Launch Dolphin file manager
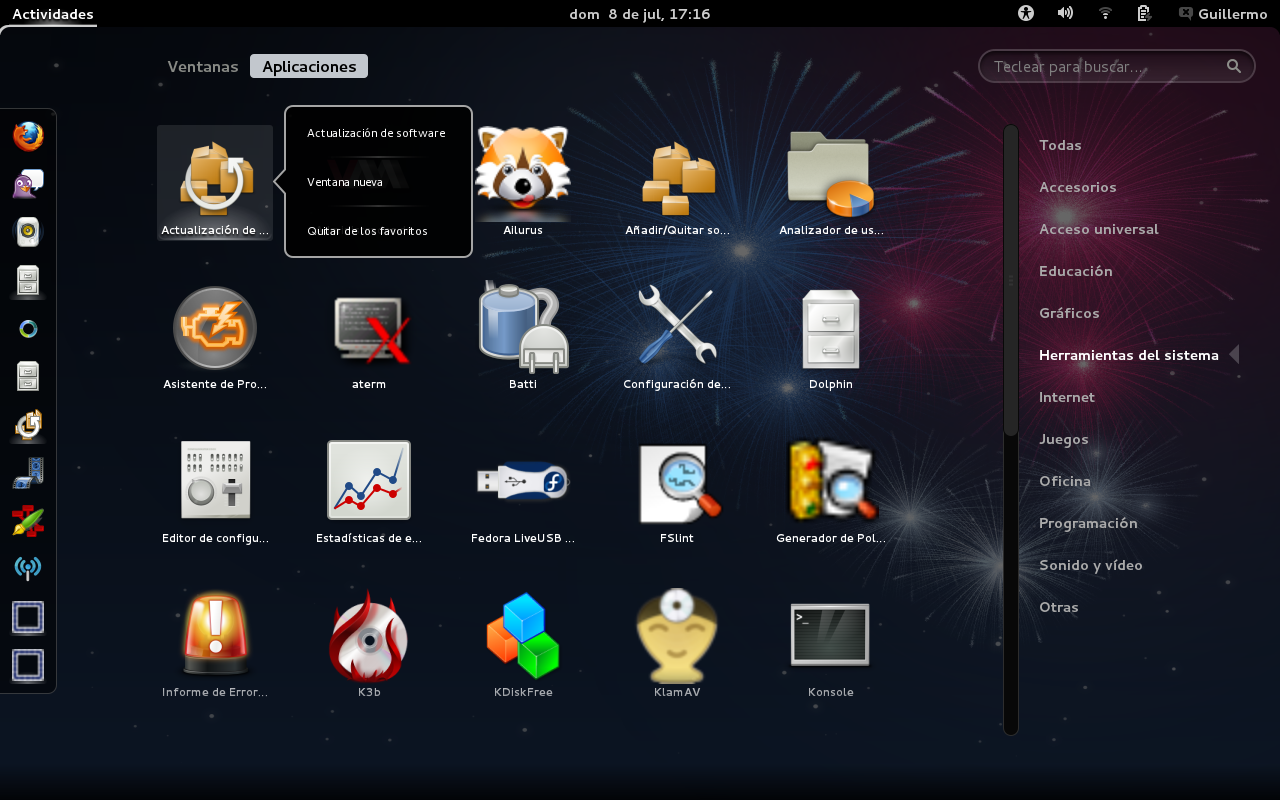The image size is (1280, 800). pyautogui.click(x=831, y=336)
